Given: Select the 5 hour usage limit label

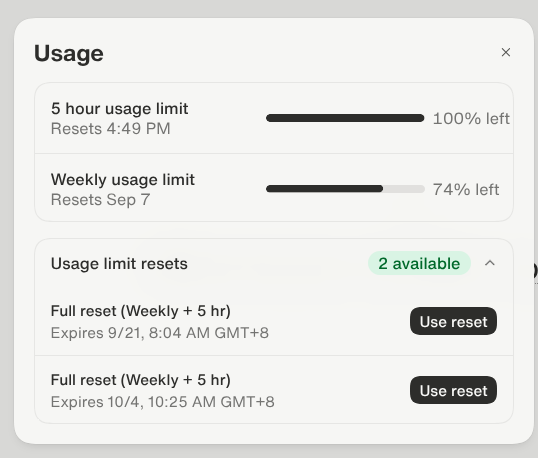Looking at the screenshot, I should tap(119, 109).
